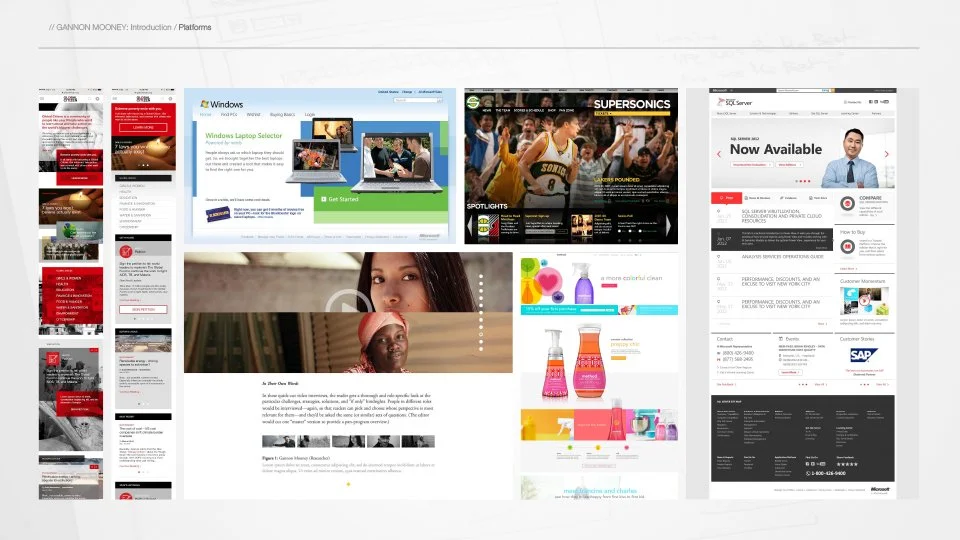
Task: Click right arrow in Supersonics Spotlights strip
Action: 669,225
